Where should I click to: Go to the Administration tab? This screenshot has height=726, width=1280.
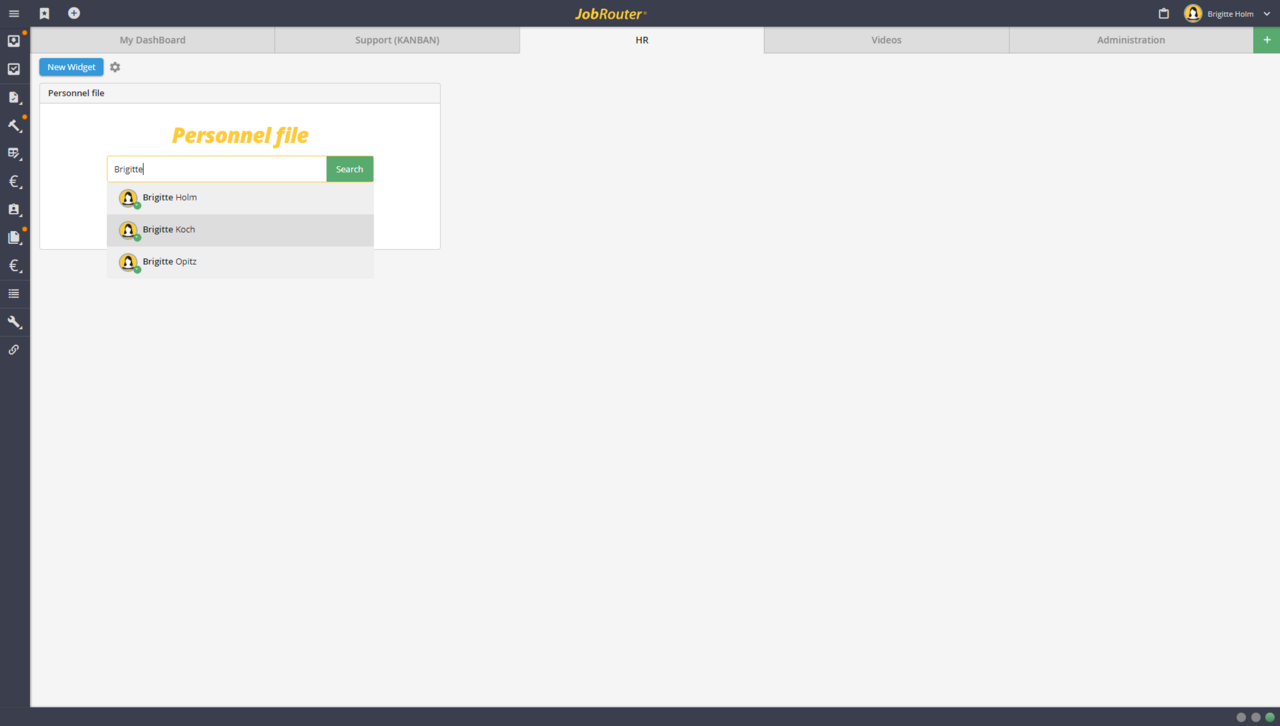tap(1130, 40)
